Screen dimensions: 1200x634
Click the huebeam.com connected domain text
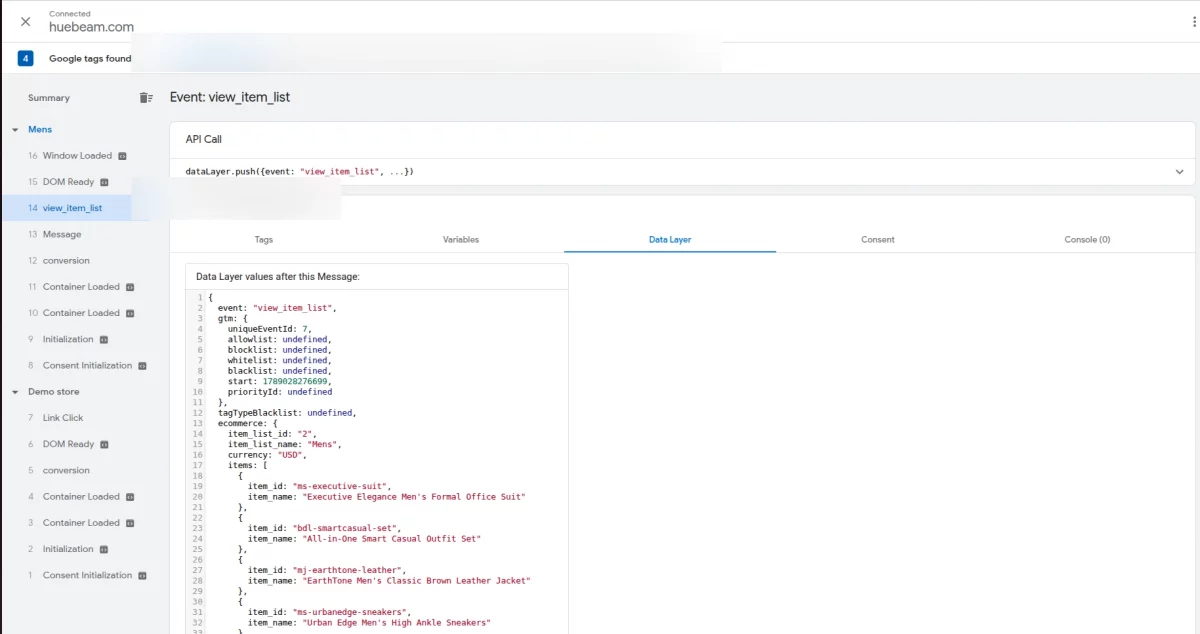click(91, 27)
